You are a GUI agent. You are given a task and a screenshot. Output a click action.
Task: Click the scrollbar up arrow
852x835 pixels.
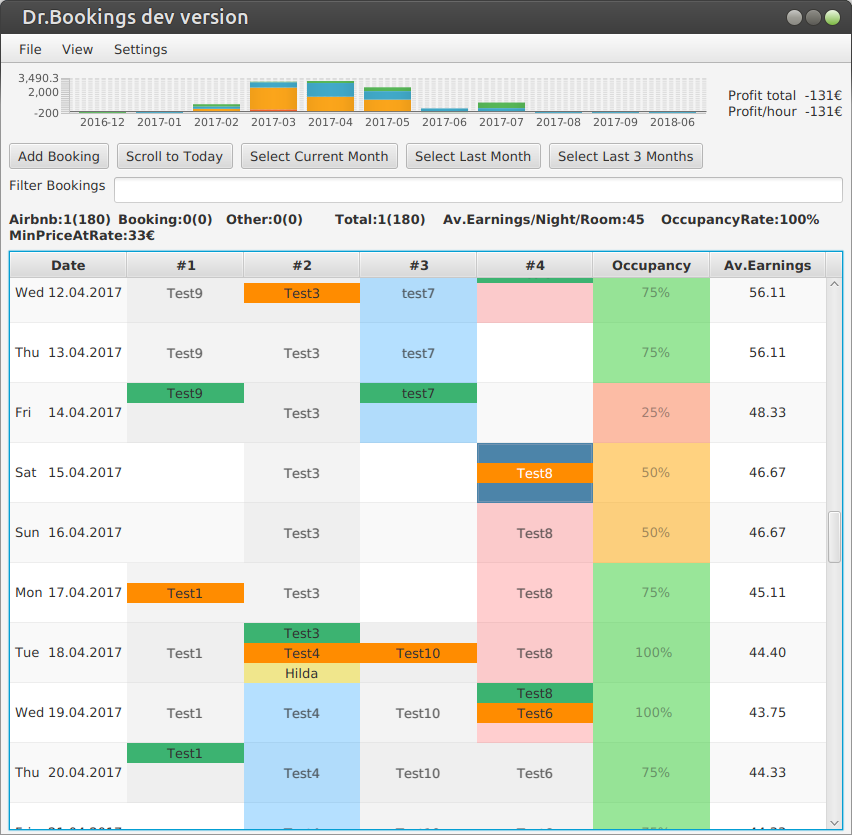(x=834, y=284)
